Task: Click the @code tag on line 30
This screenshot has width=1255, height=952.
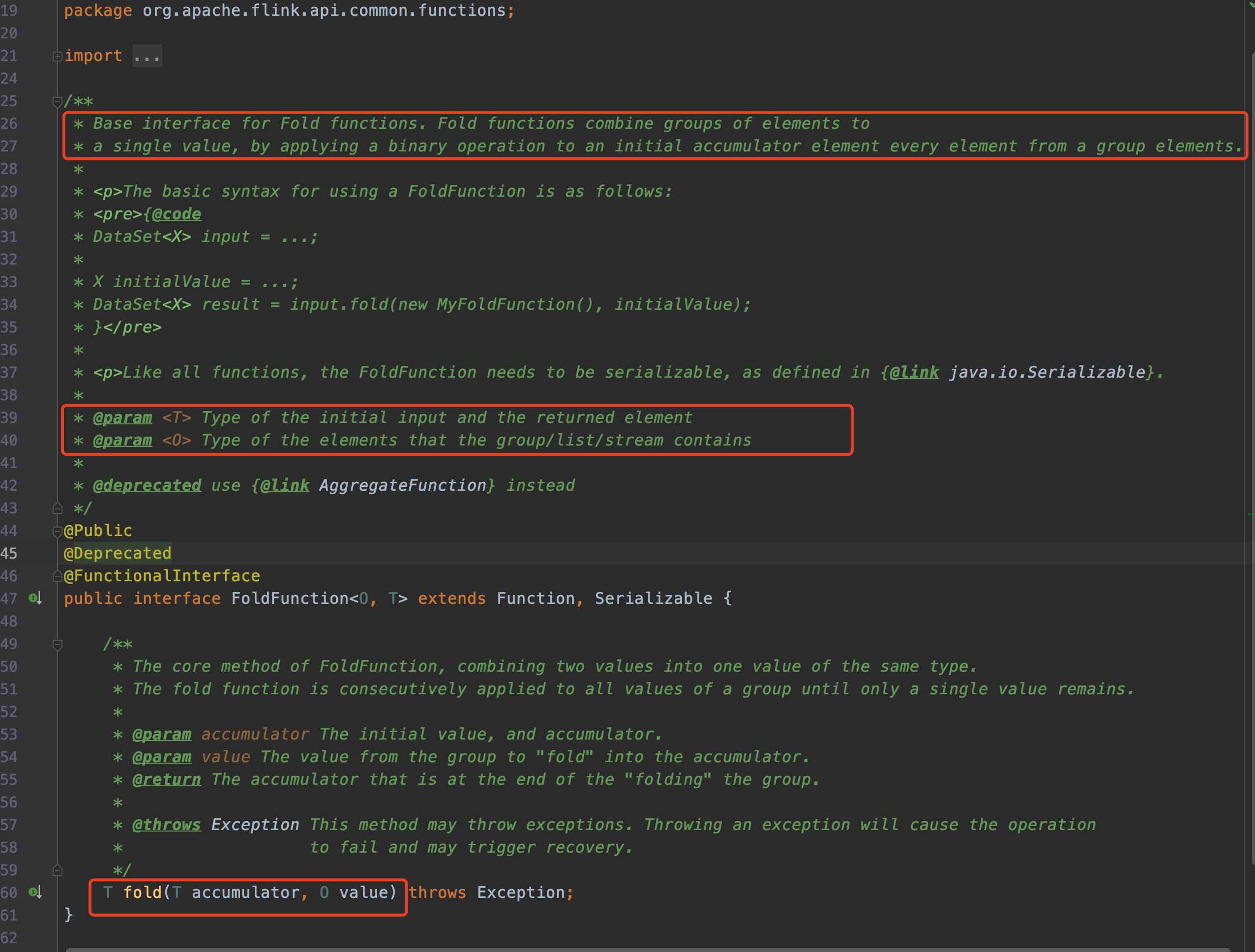Action: [x=177, y=214]
